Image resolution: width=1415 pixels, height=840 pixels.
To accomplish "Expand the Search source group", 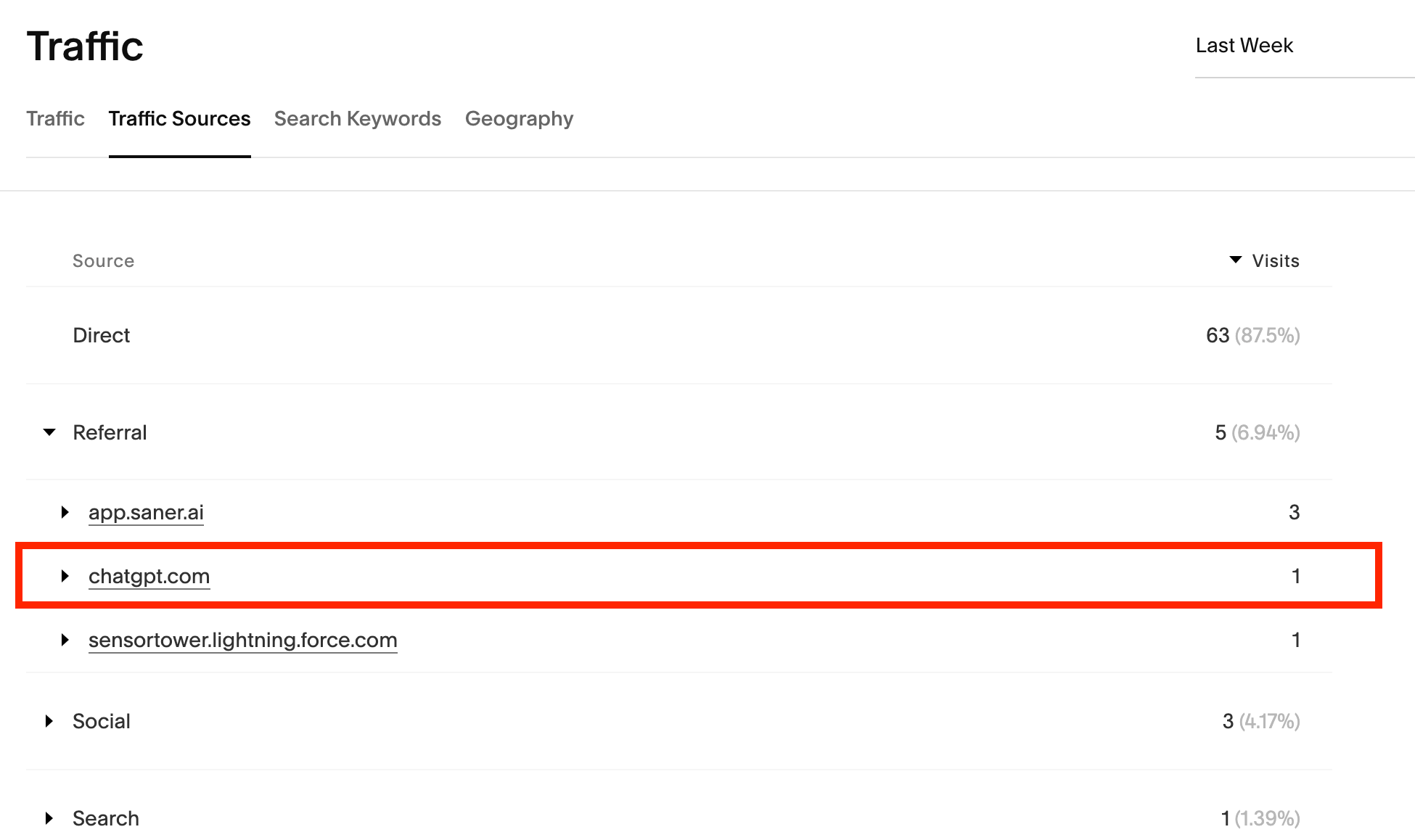I will point(49,818).
